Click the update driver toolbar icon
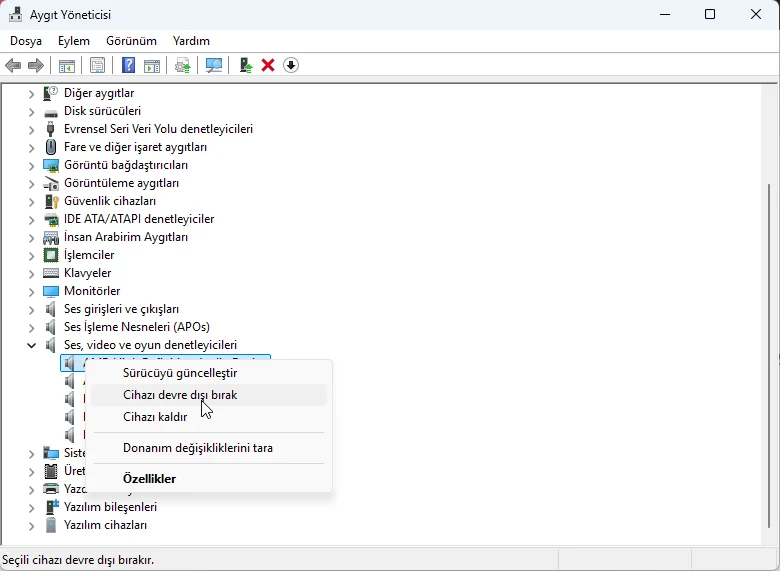Viewport: 780px width, 571px height. [x=246, y=65]
